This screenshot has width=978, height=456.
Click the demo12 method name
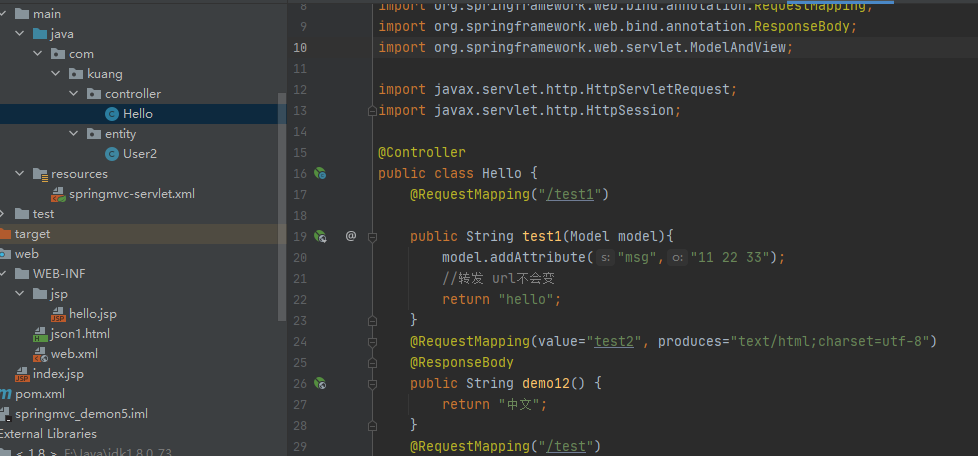546,383
